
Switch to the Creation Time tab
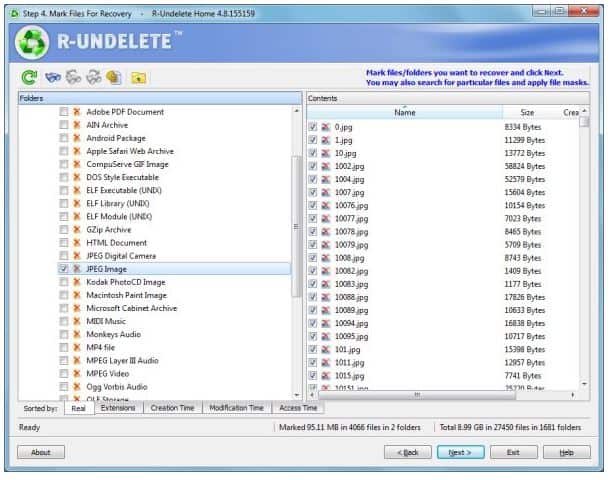pos(173,408)
